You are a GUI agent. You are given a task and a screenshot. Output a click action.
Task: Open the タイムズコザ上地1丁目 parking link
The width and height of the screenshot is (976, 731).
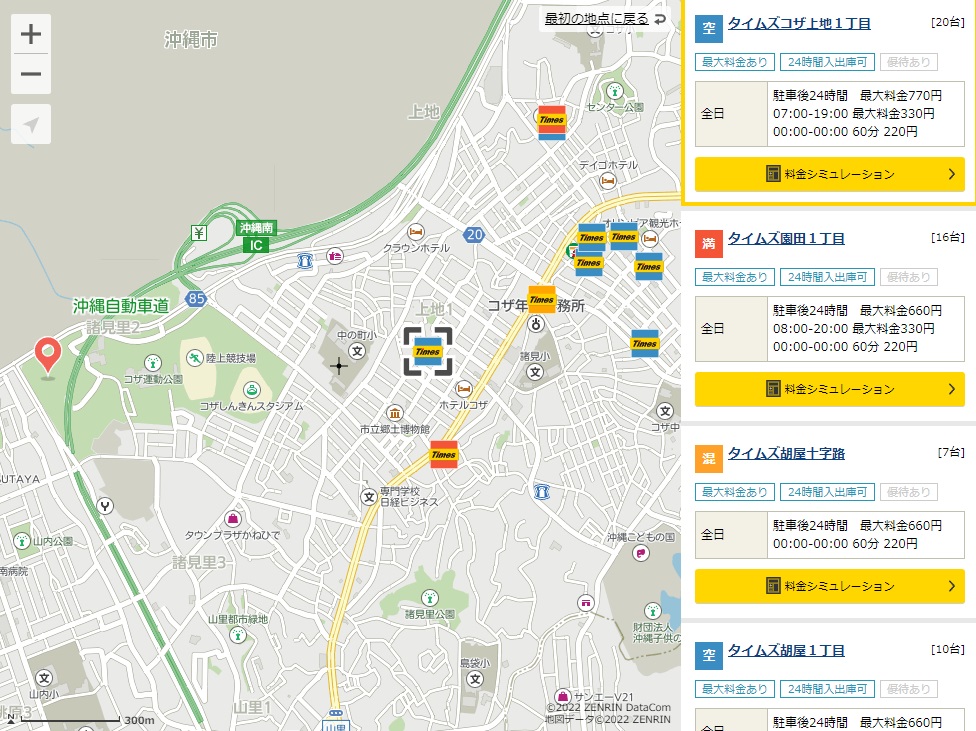tap(799, 24)
